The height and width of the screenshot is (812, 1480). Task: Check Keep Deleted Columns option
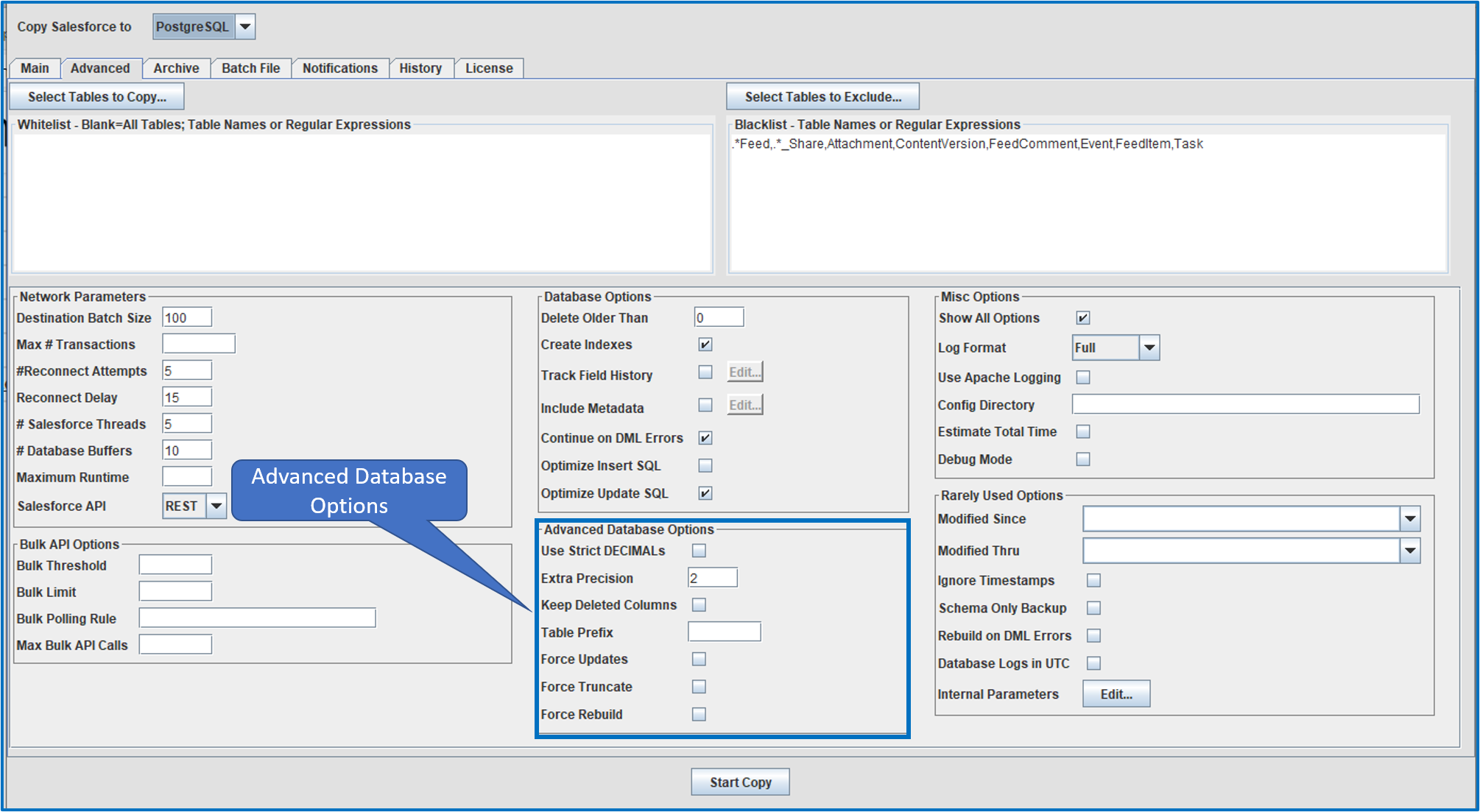699,604
